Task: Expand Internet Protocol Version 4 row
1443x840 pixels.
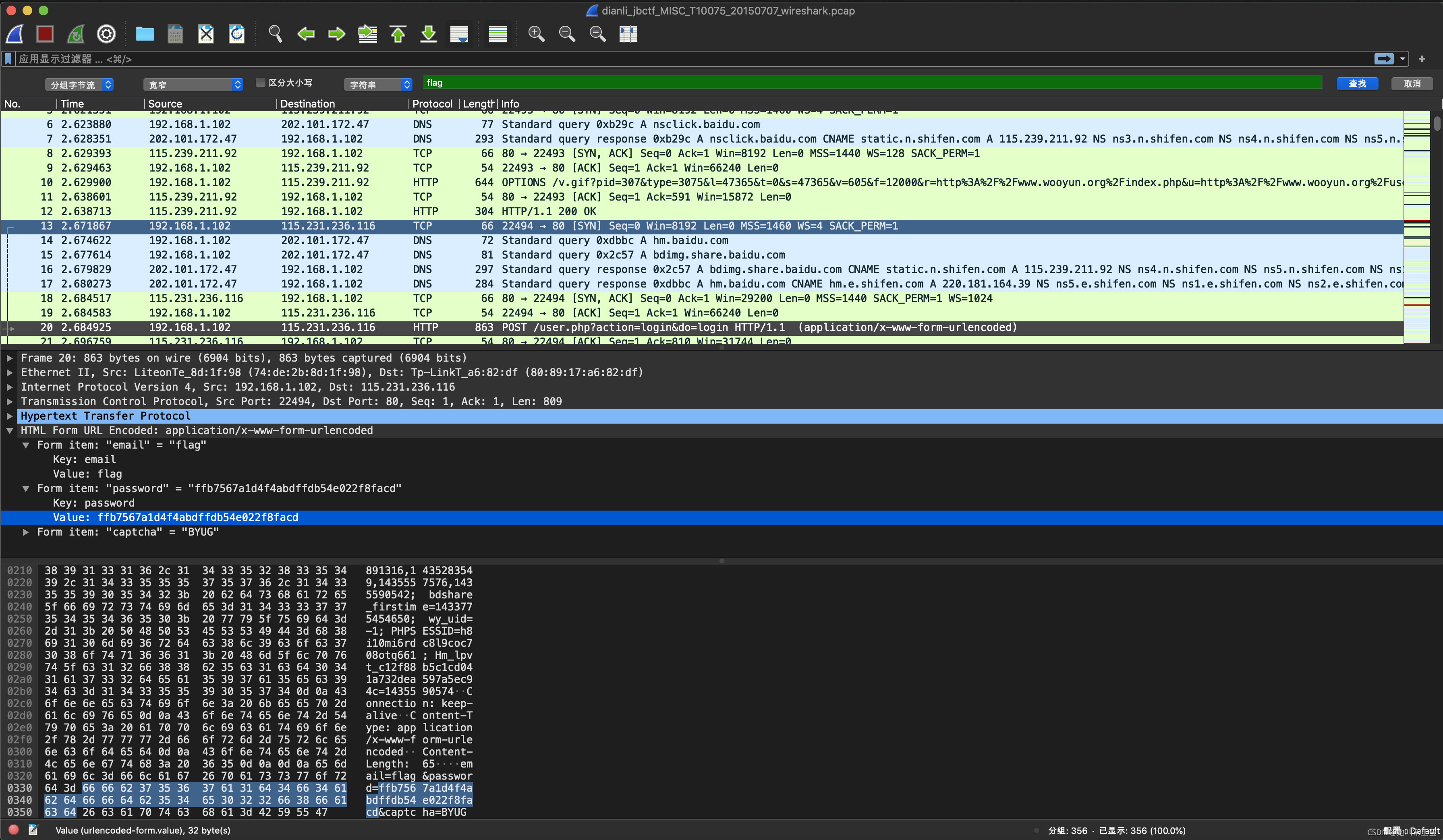Action: tap(10, 387)
